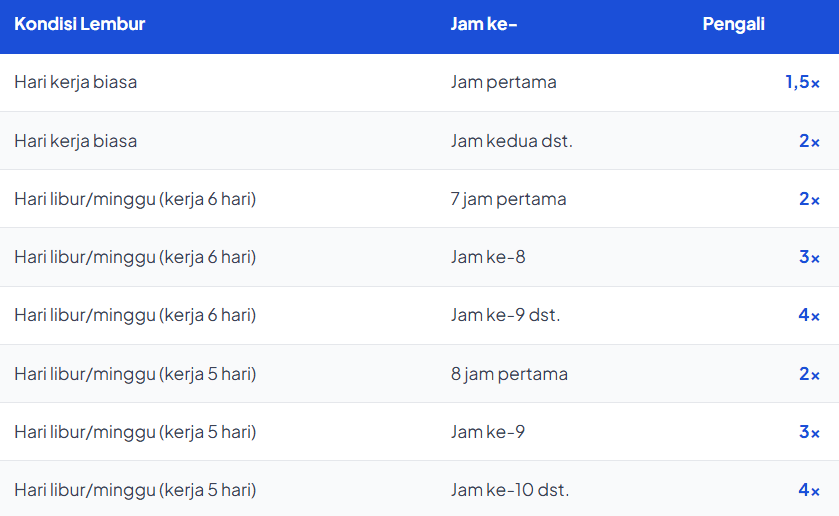Click Hari libur/minggu (kerja 6 hari) in Jam ke-8 row
839x516 pixels.
(135, 257)
